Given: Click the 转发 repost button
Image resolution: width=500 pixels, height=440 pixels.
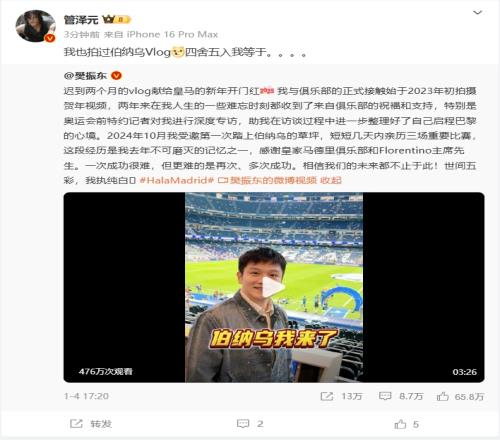Looking at the screenshot, I should click(x=91, y=424).
